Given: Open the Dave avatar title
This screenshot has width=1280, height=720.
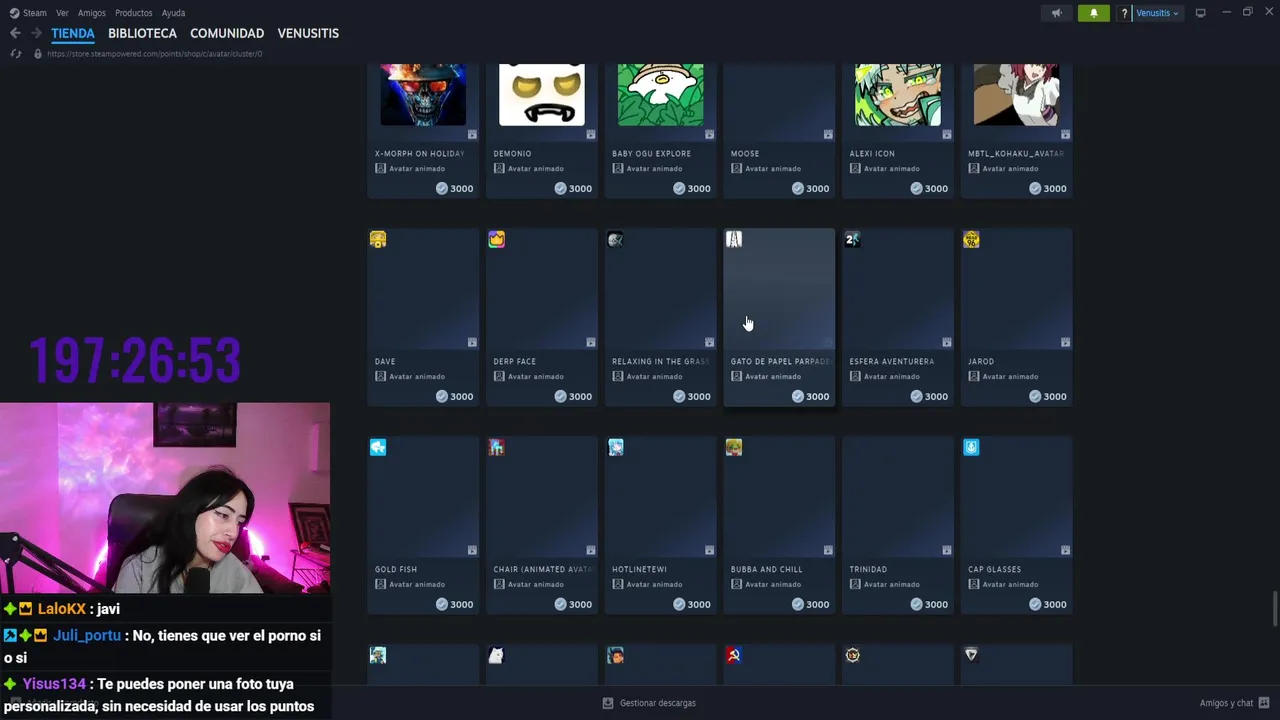Looking at the screenshot, I should coord(385,361).
